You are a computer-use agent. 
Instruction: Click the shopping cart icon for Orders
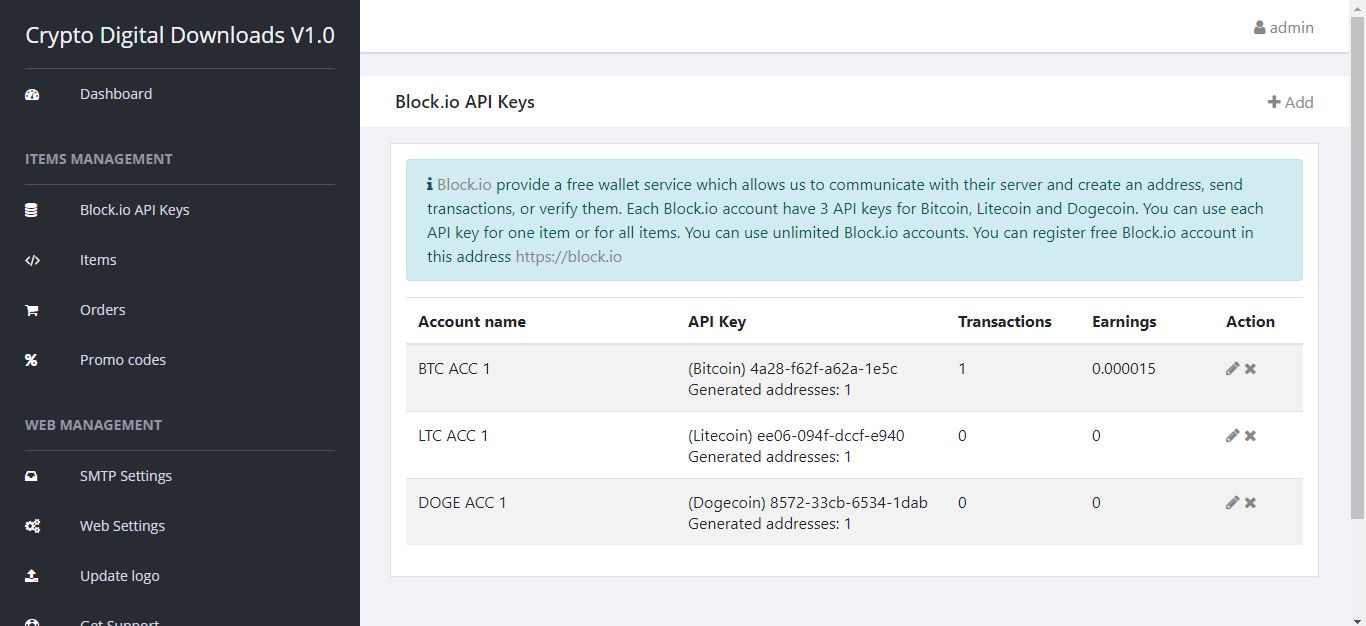coord(32,310)
